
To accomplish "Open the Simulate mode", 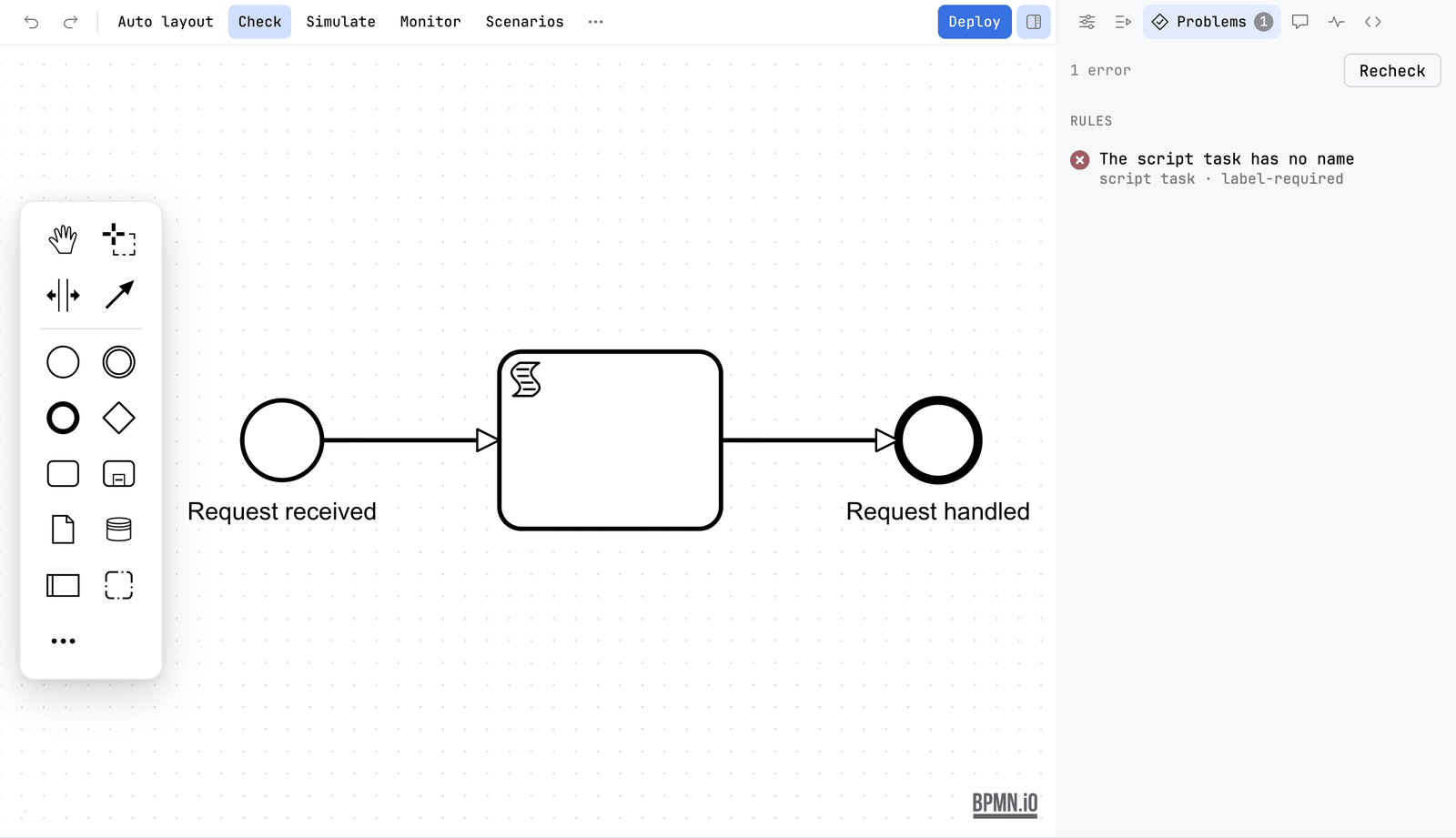I will [340, 22].
